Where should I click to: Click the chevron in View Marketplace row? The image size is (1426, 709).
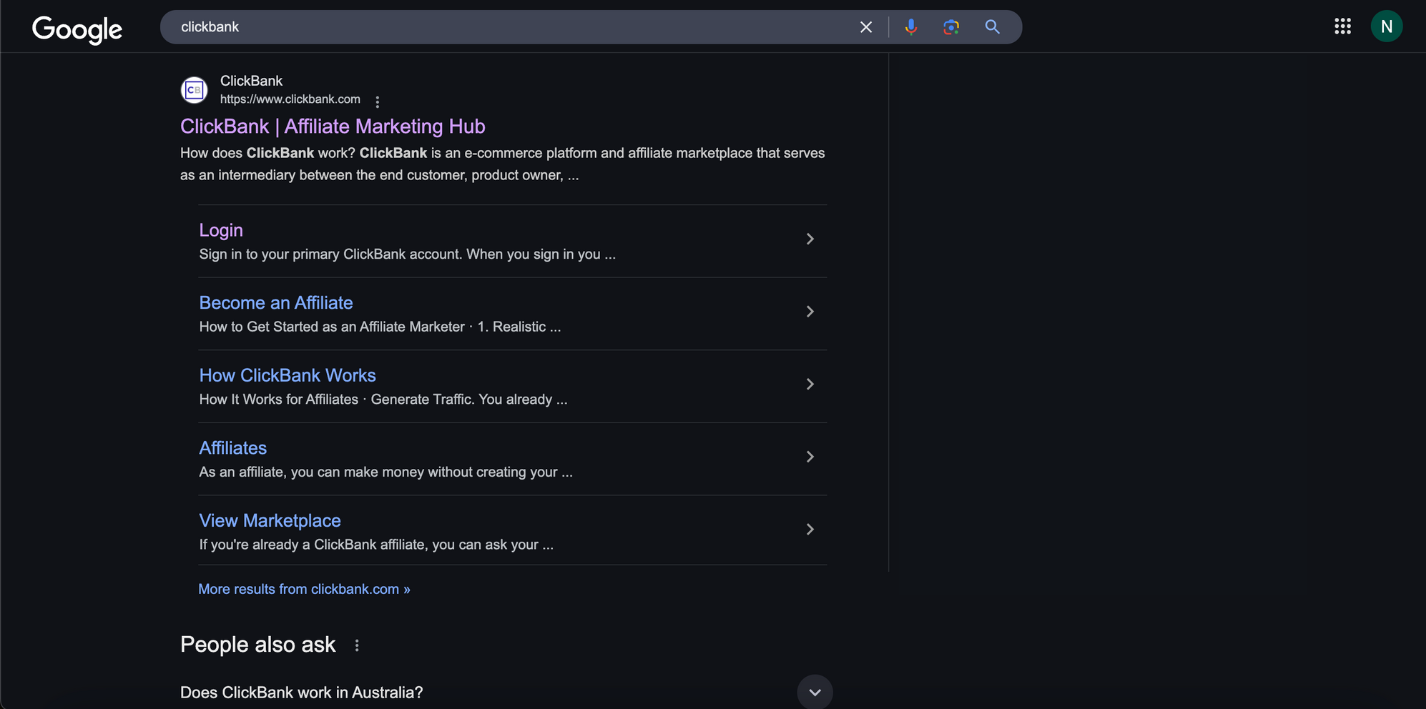pos(810,529)
